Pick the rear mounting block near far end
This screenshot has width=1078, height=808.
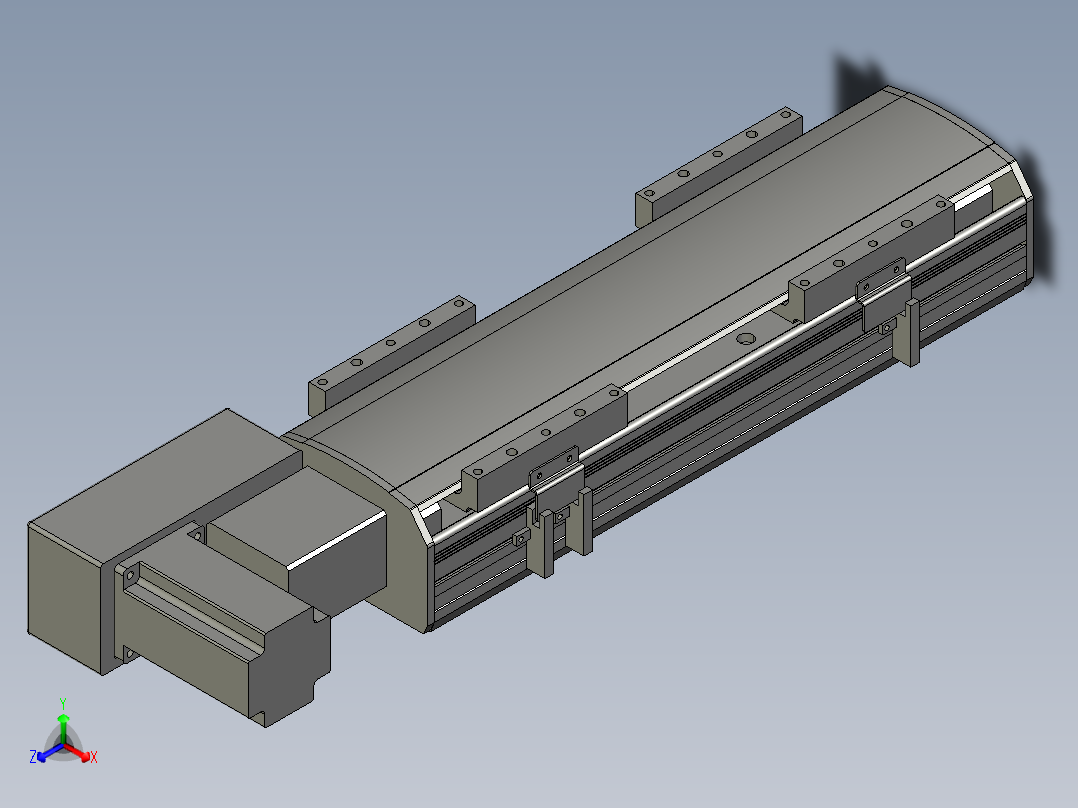click(719, 165)
